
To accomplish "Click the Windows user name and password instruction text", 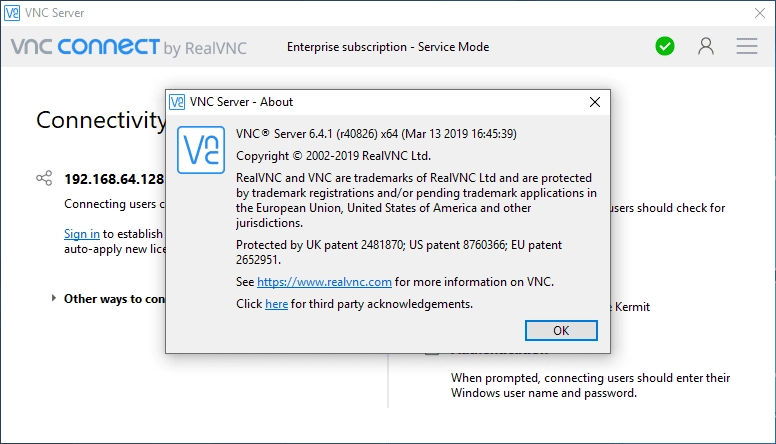I will [x=590, y=385].
